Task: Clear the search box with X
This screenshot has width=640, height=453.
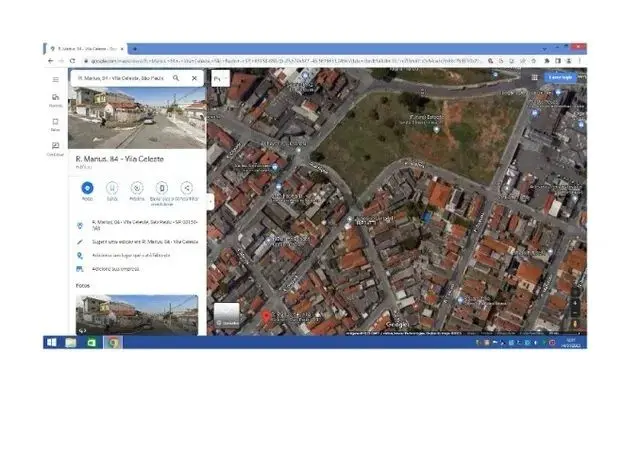Action: [x=193, y=77]
